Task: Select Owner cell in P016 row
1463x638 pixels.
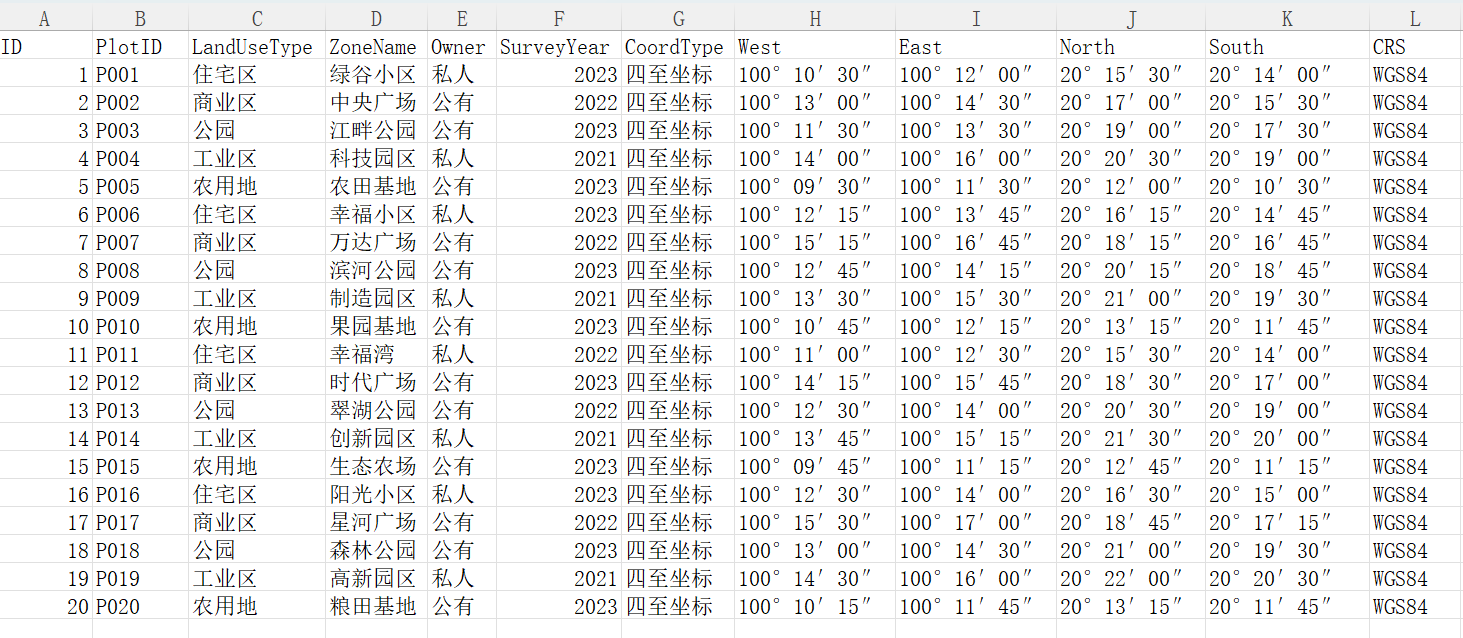Action: pos(461,494)
